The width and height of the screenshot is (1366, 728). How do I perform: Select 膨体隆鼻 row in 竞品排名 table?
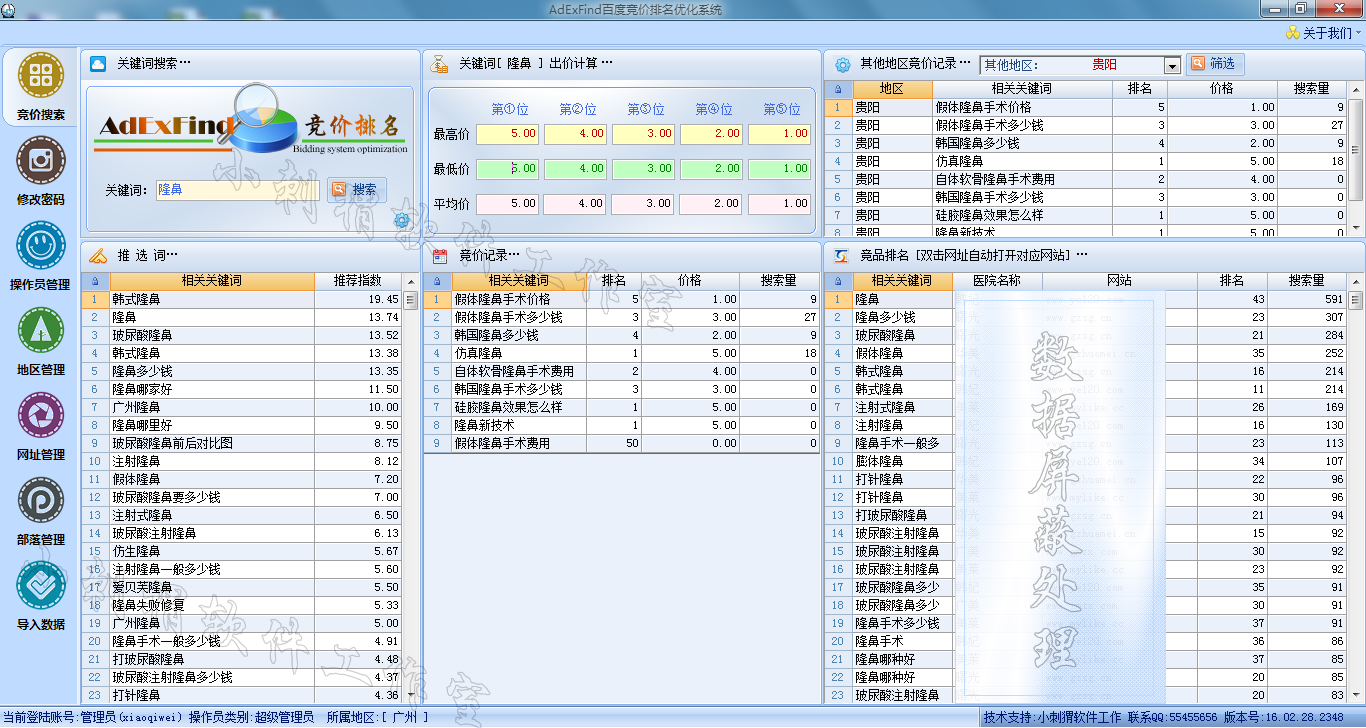(x=1086, y=461)
